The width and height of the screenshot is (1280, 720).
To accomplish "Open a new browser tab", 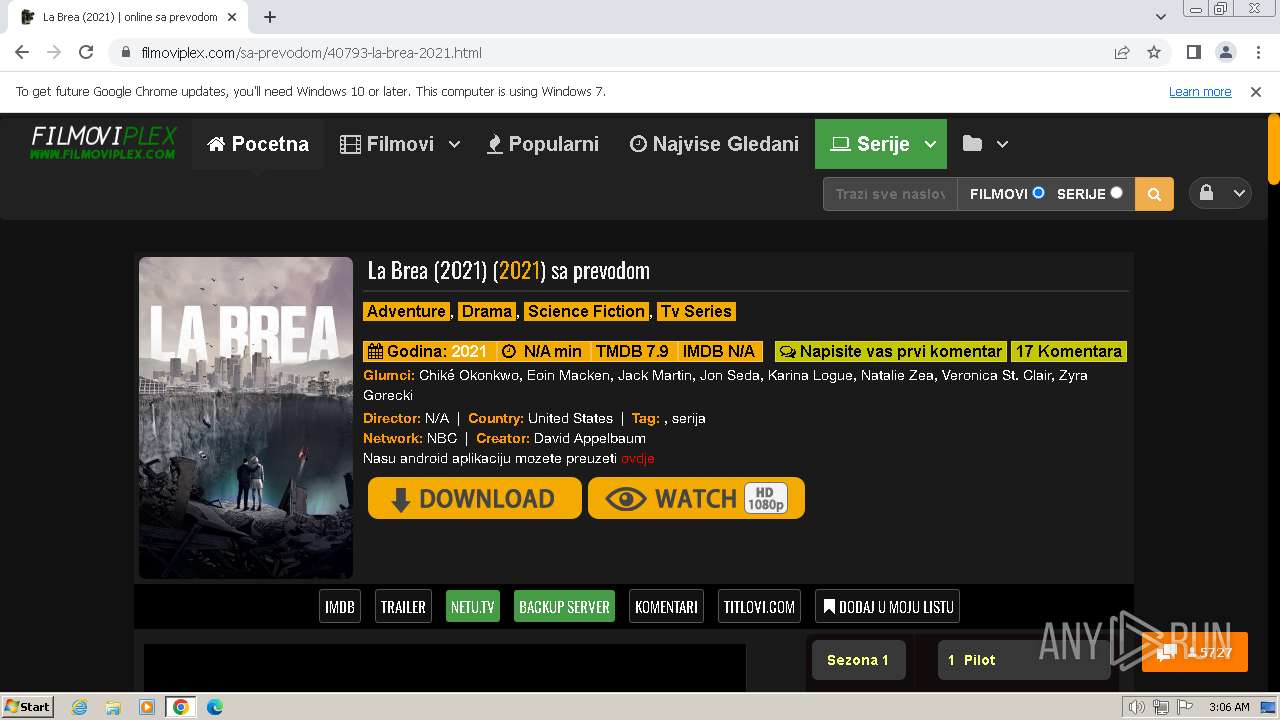I will pos(270,17).
